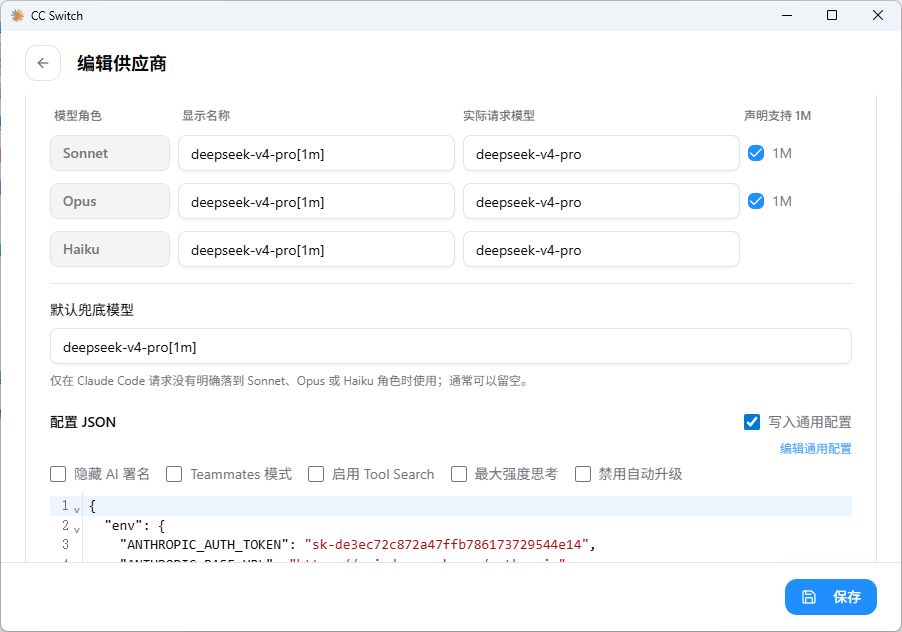902x632 pixels.
Task: Open 编辑通用配置 link
Action: [x=816, y=449]
